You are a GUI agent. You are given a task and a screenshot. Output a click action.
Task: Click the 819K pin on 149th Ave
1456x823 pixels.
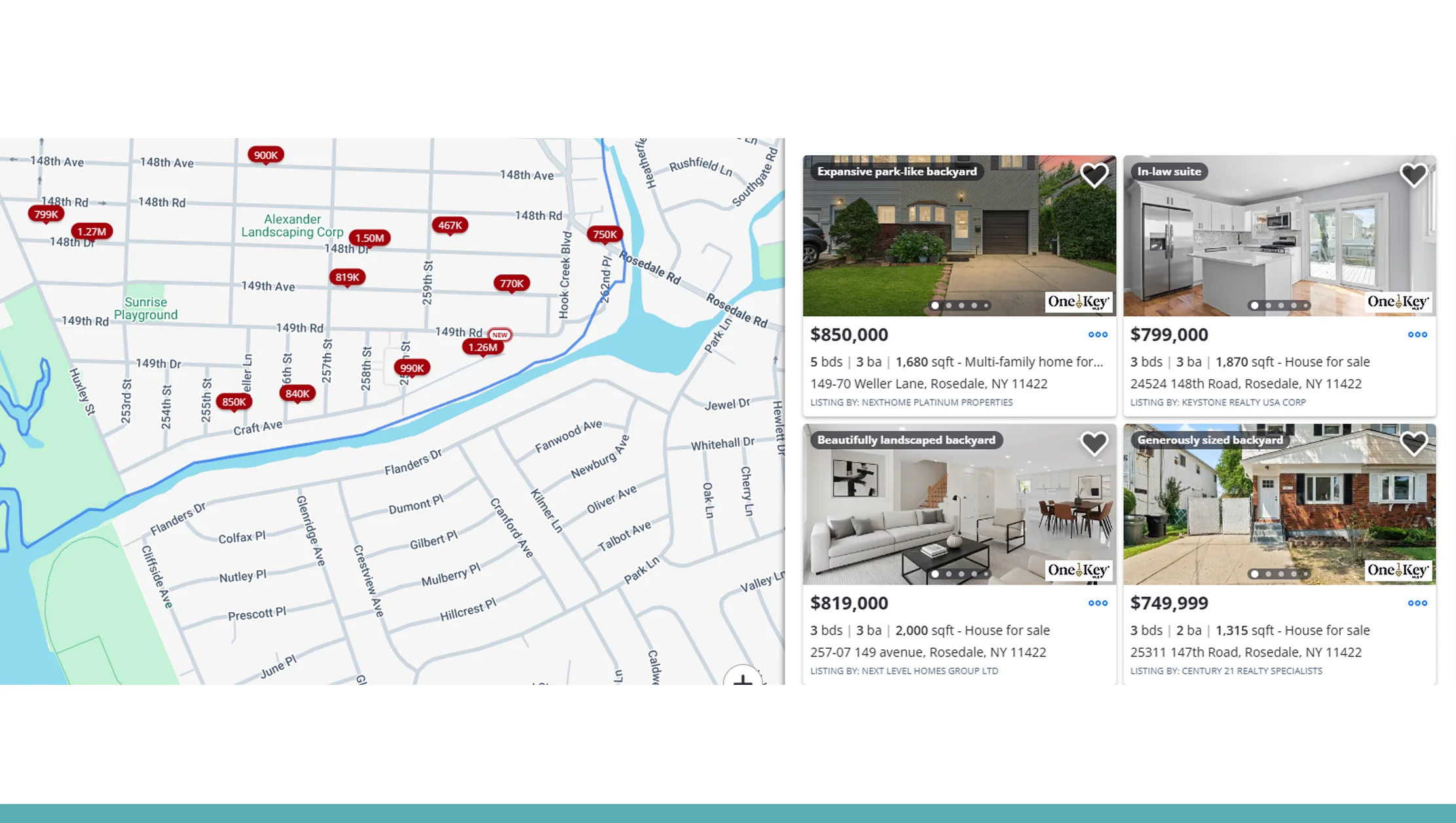[347, 277]
